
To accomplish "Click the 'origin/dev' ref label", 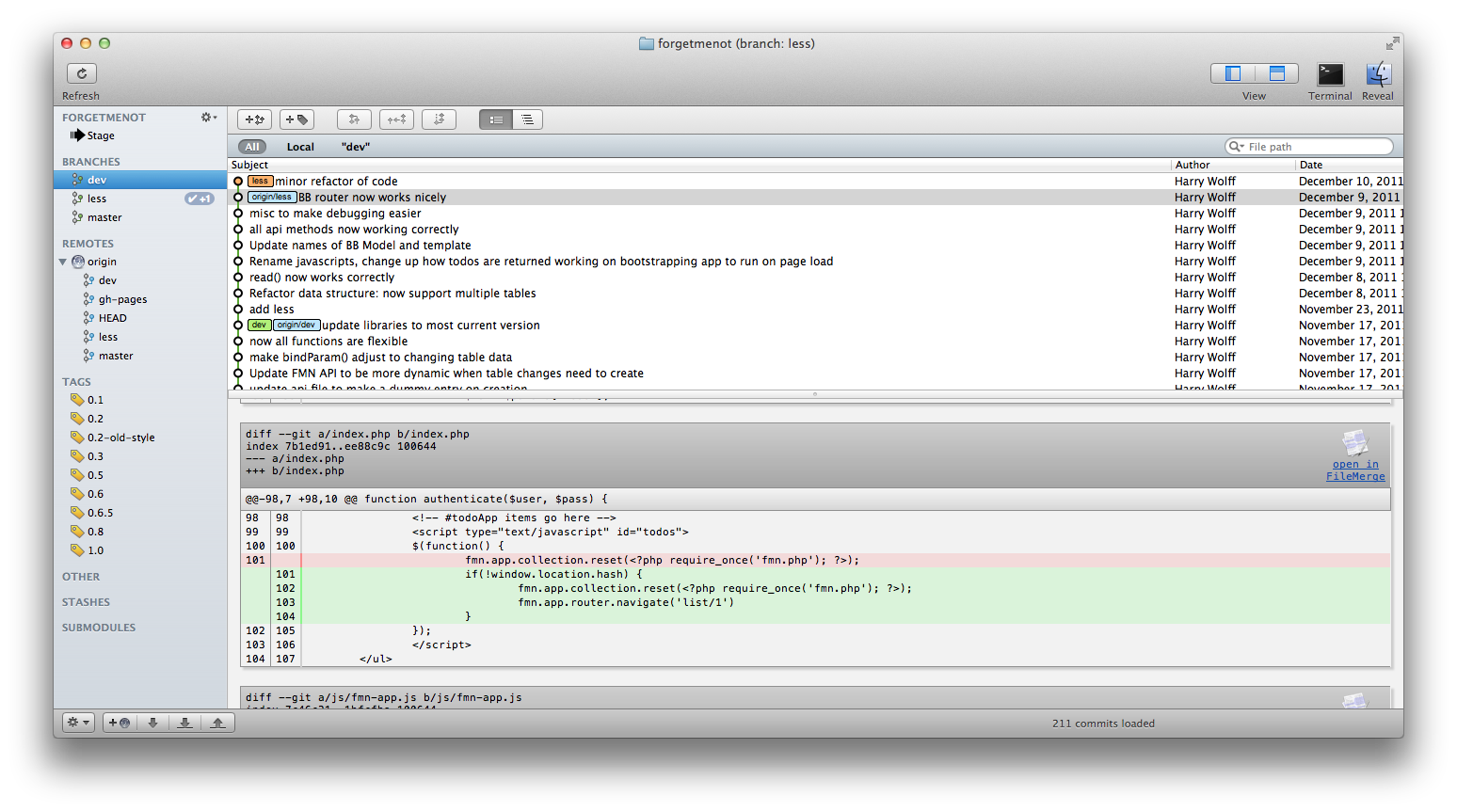I will click(296, 326).
